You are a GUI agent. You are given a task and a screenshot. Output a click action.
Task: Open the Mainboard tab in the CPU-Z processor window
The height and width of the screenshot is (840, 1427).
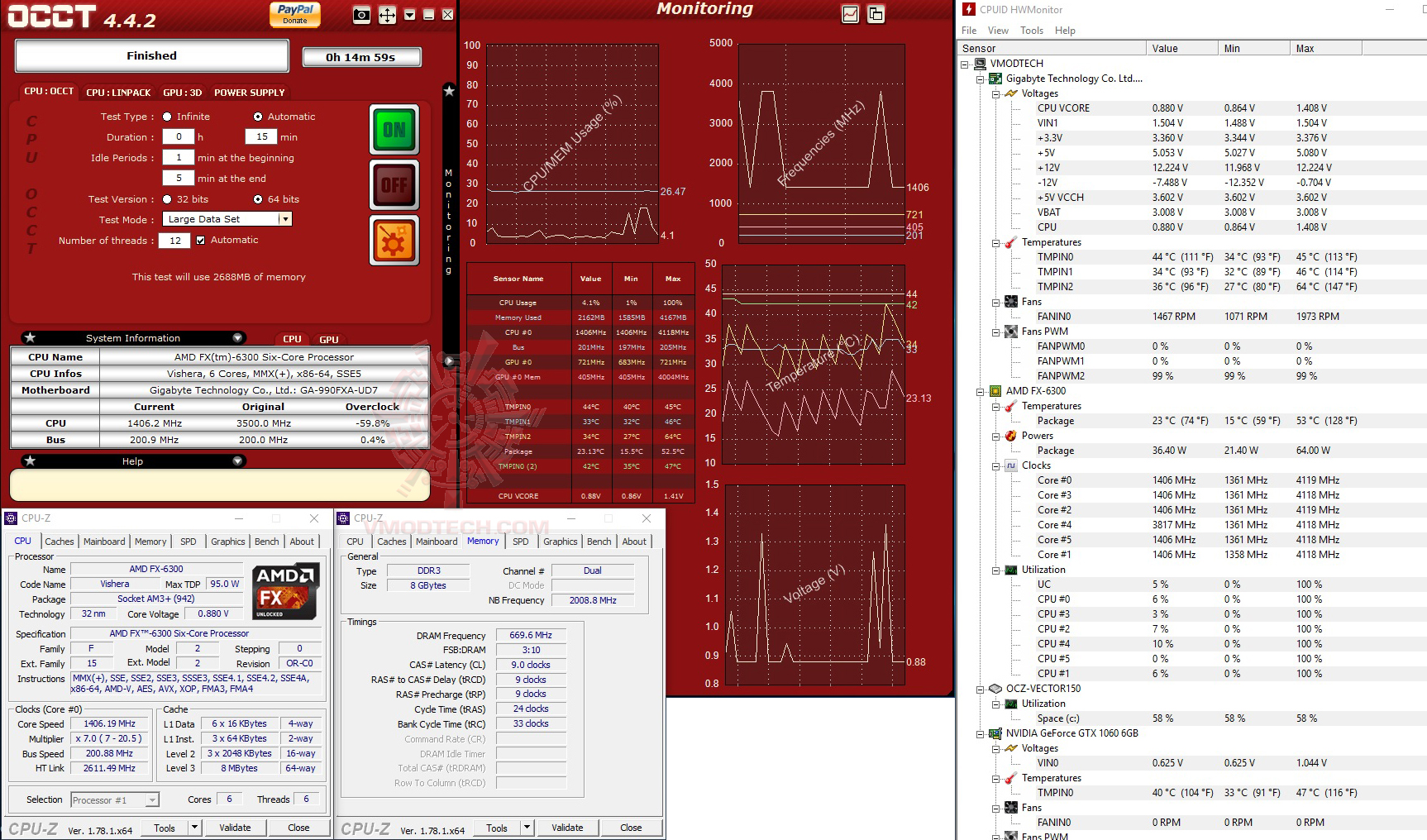coord(104,542)
